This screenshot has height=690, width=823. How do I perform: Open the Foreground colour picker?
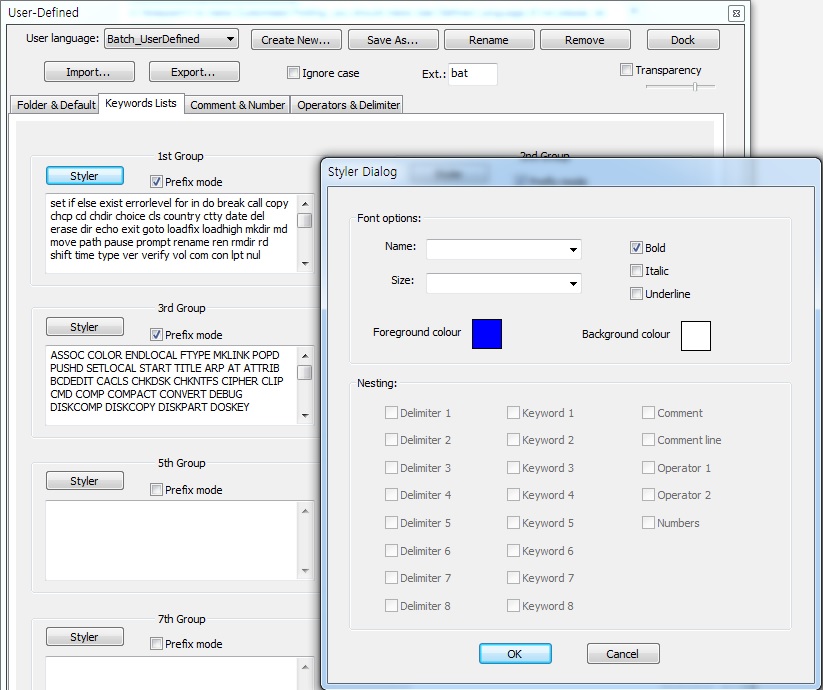click(486, 335)
